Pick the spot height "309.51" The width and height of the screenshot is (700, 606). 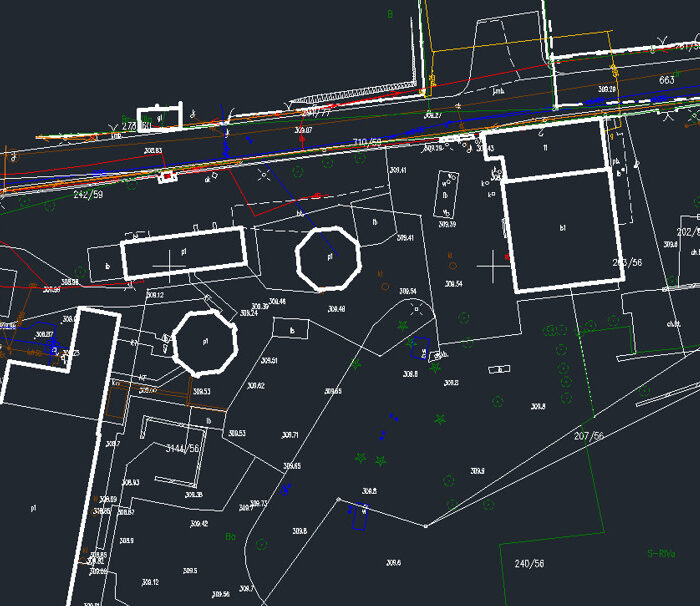pos(269,360)
